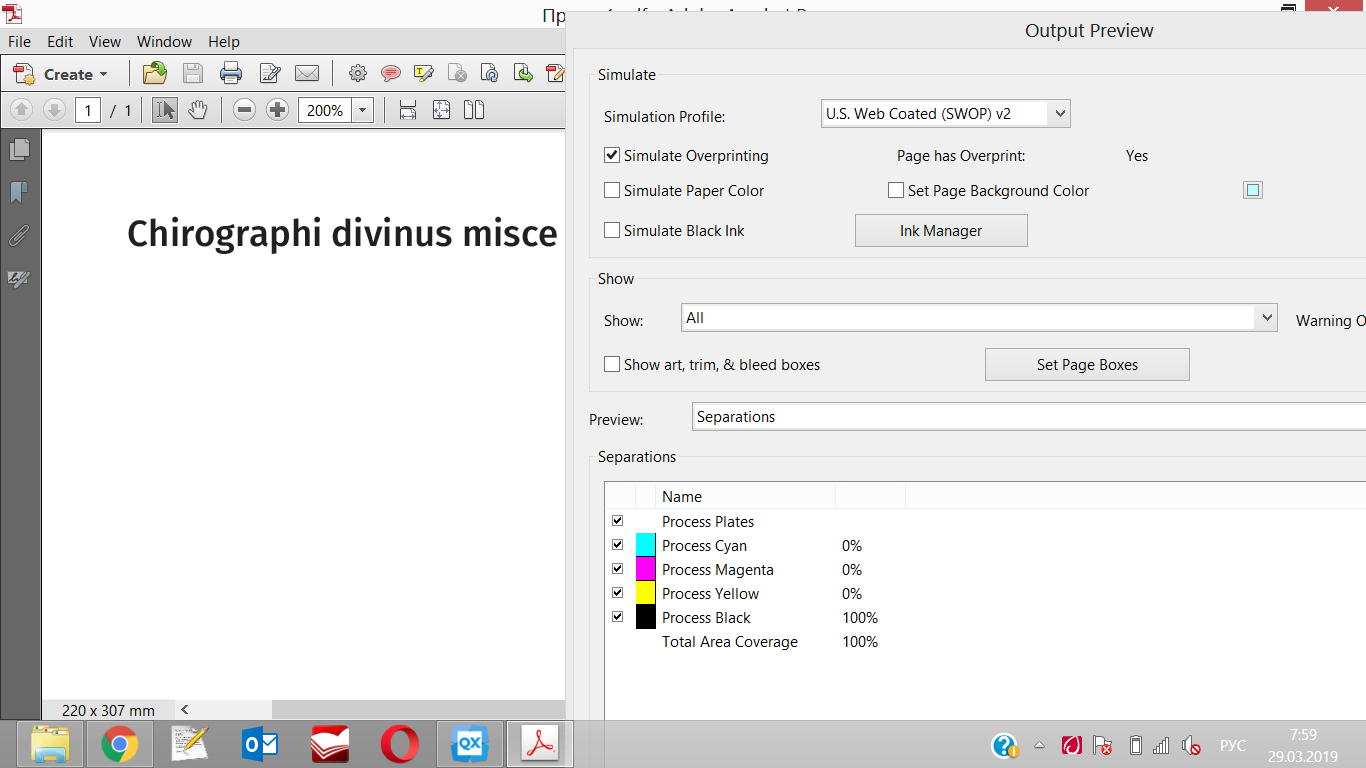Enable Simulate Paper Color
Viewport: 1366px width, 768px height.
pos(612,191)
